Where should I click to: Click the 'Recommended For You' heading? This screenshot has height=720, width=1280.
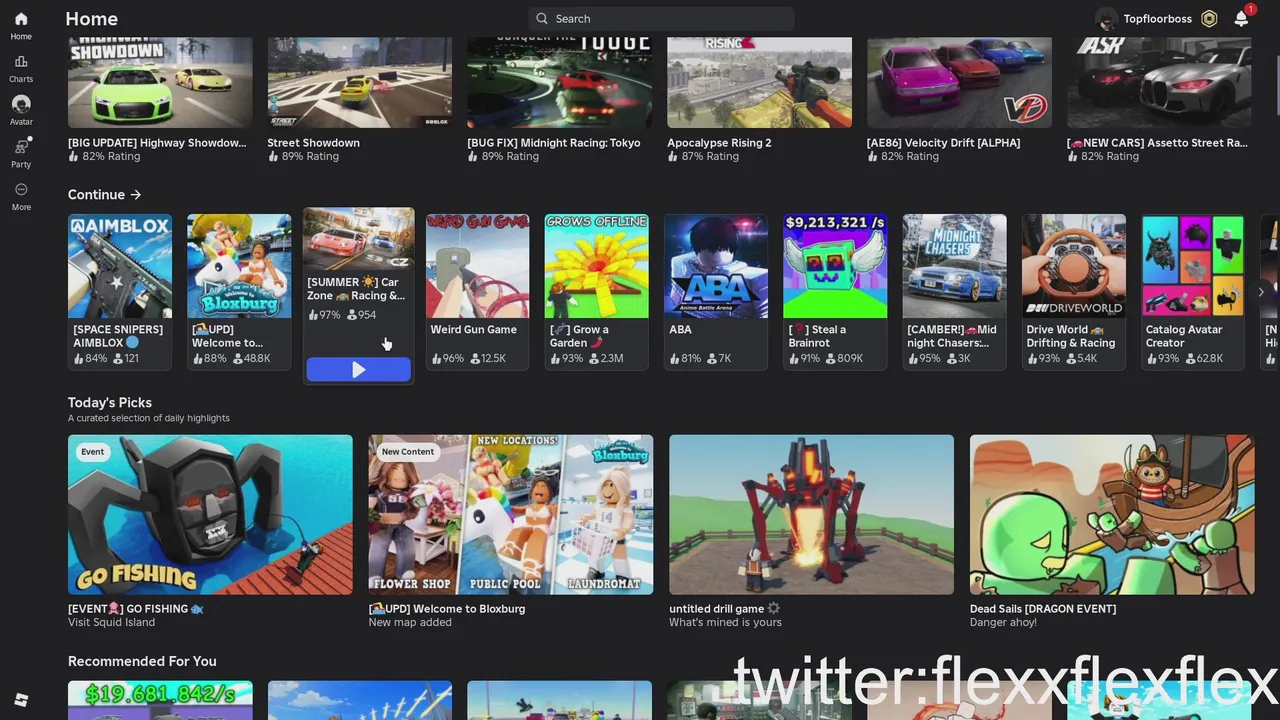tap(142, 661)
